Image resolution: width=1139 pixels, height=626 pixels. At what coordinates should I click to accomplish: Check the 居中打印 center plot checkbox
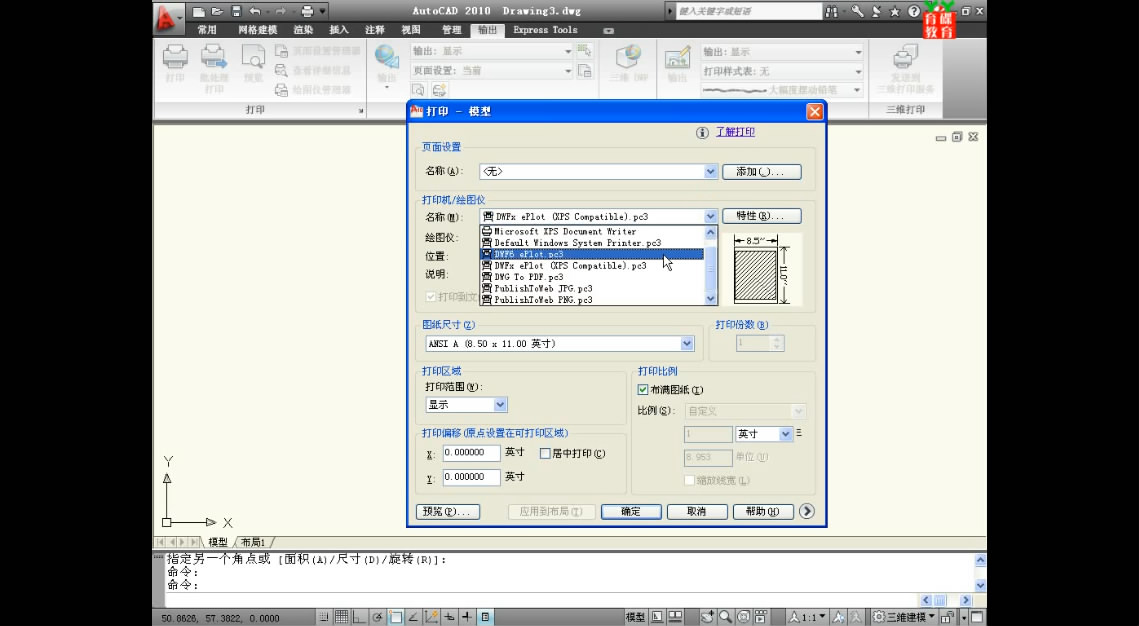pyautogui.click(x=546, y=454)
